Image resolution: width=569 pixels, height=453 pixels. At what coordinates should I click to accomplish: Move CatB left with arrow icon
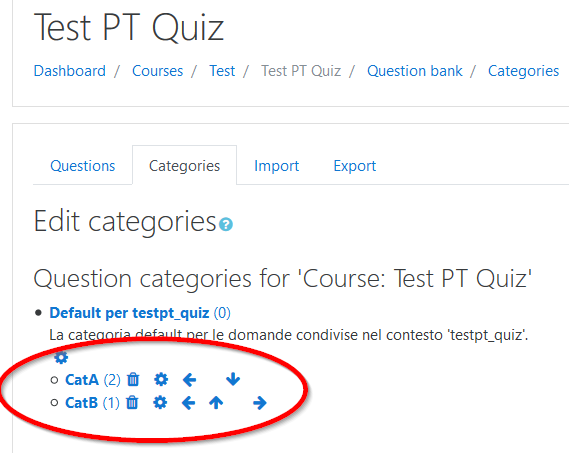coord(188,403)
